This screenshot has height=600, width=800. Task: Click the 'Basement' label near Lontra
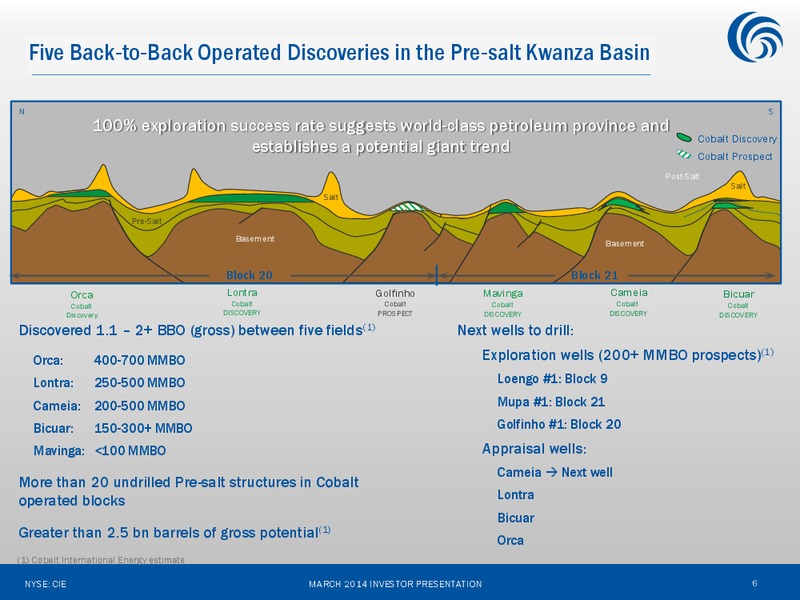tap(255, 238)
